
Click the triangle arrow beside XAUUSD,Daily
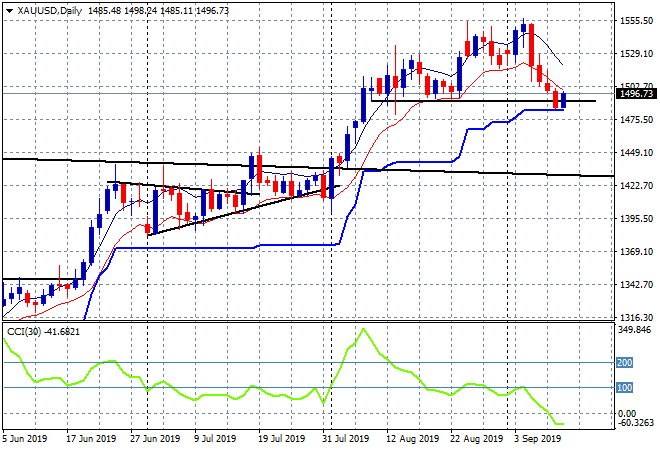pyautogui.click(x=9, y=11)
